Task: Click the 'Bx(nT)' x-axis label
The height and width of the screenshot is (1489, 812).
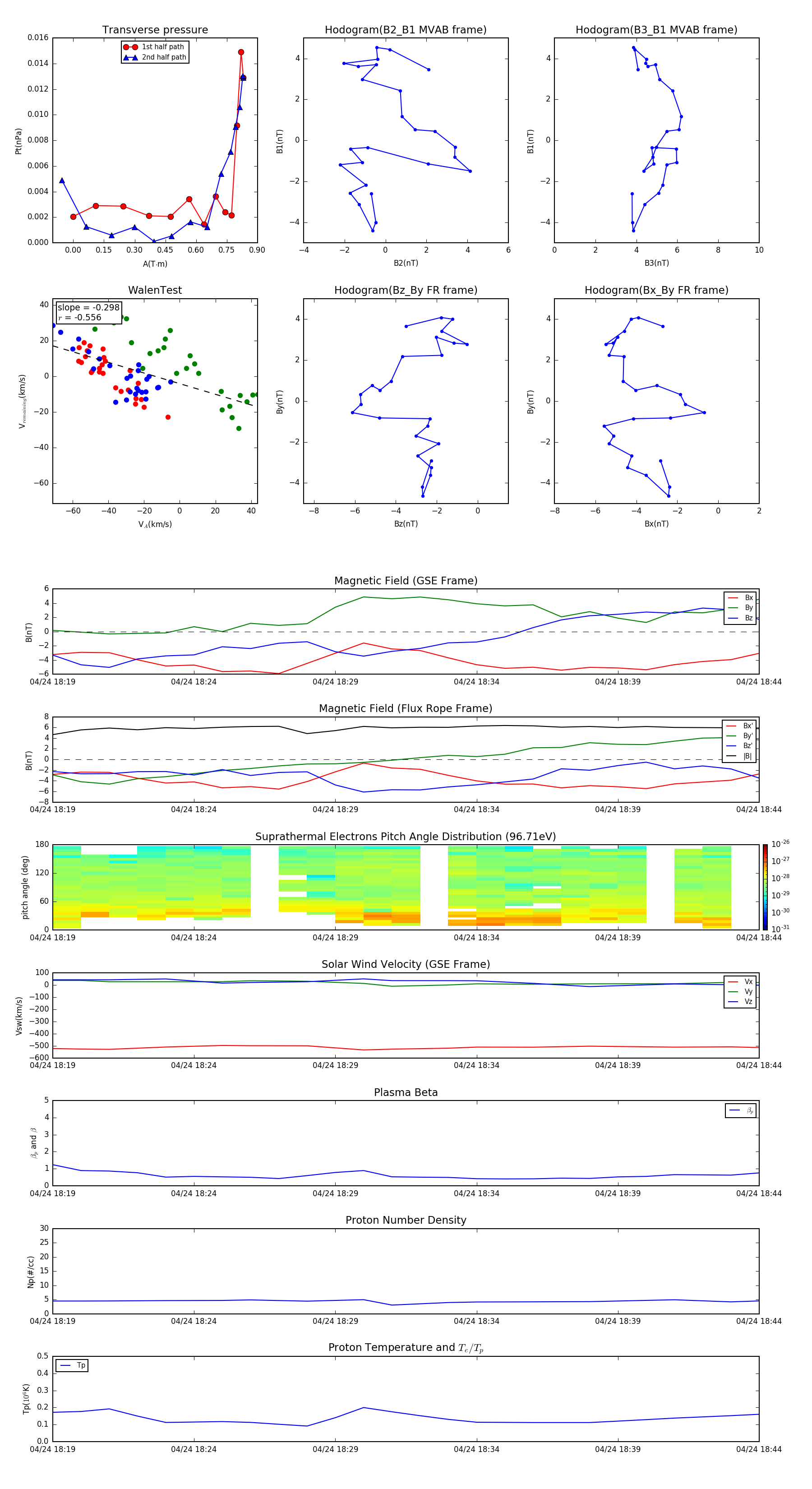Action: (x=656, y=524)
